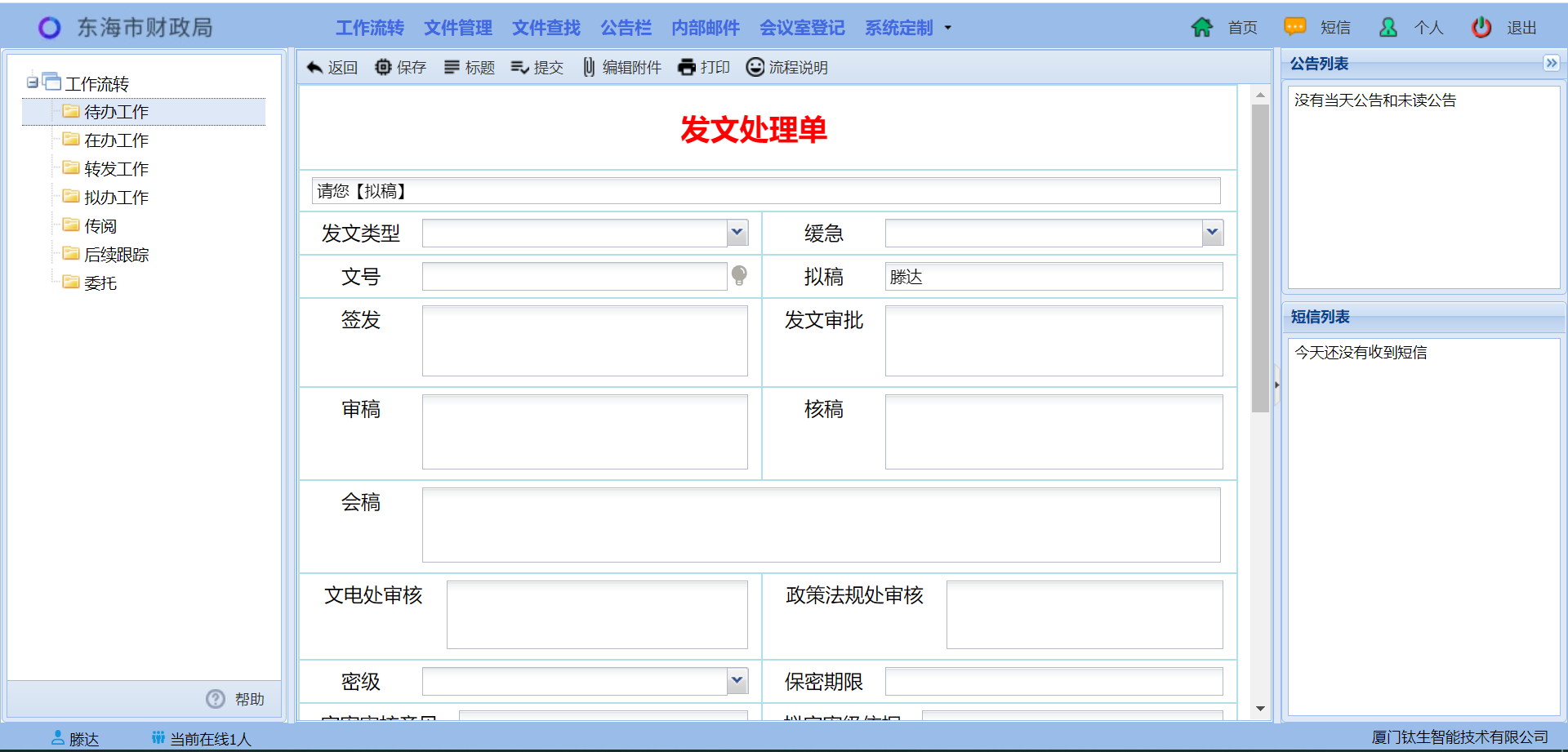Click the green home 首页 icon

tap(1202, 27)
